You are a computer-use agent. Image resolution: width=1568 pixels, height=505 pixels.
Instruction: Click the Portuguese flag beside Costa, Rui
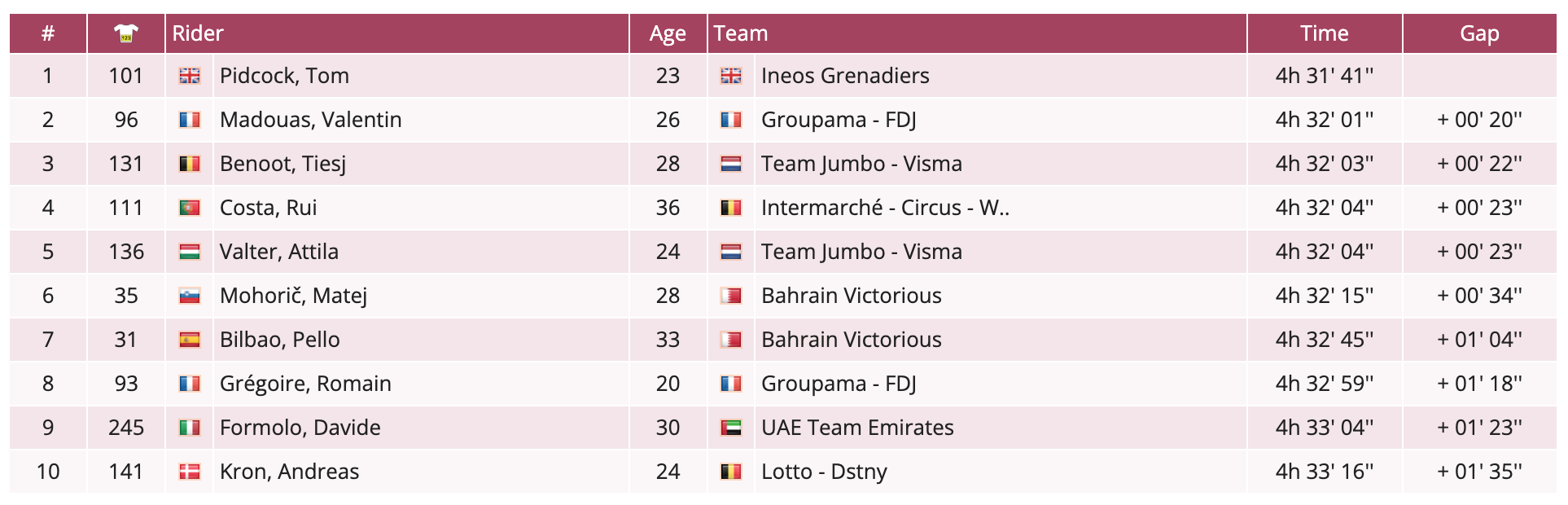click(x=190, y=208)
